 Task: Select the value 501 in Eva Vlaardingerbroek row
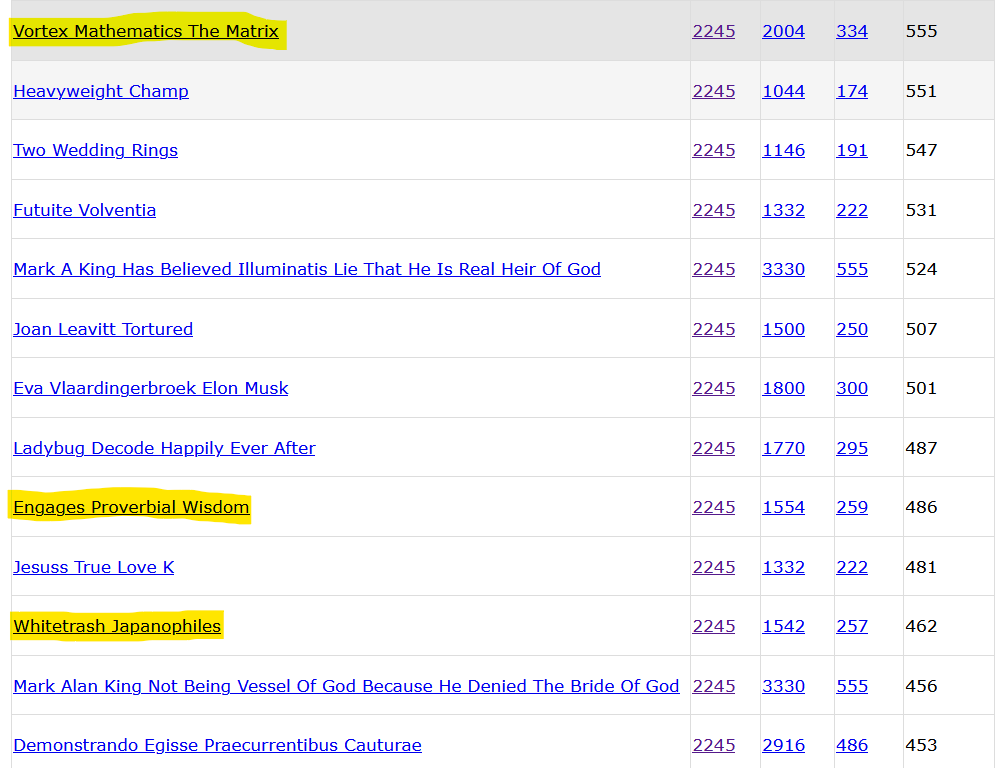(921, 388)
